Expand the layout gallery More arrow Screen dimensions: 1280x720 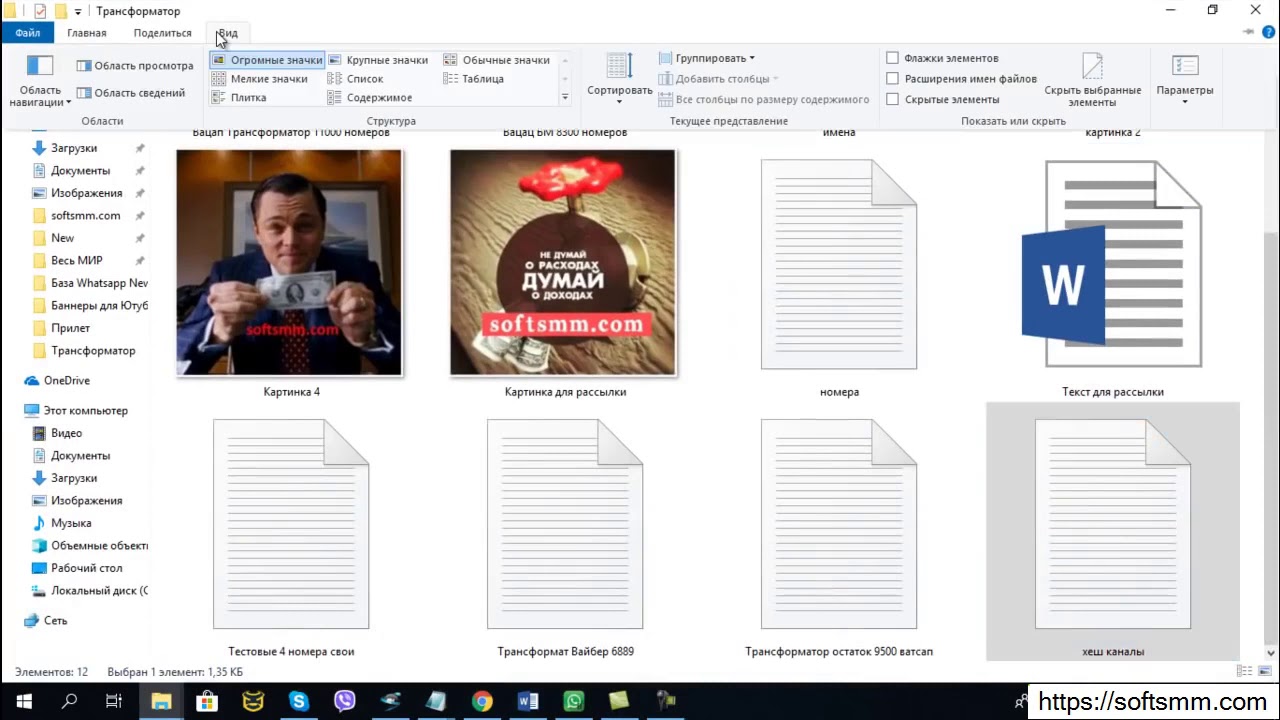(565, 98)
